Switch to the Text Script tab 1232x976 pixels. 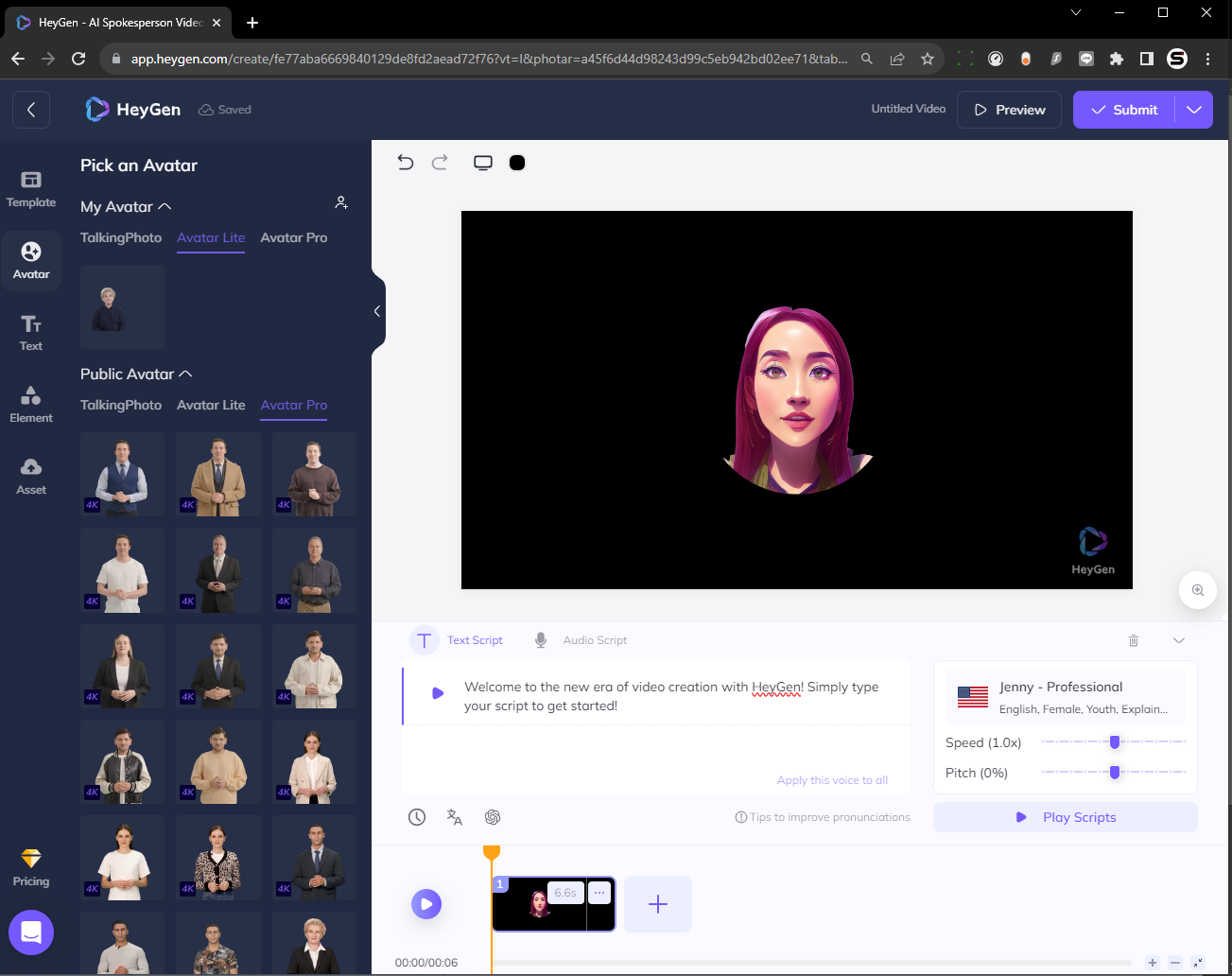click(x=458, y=640)
